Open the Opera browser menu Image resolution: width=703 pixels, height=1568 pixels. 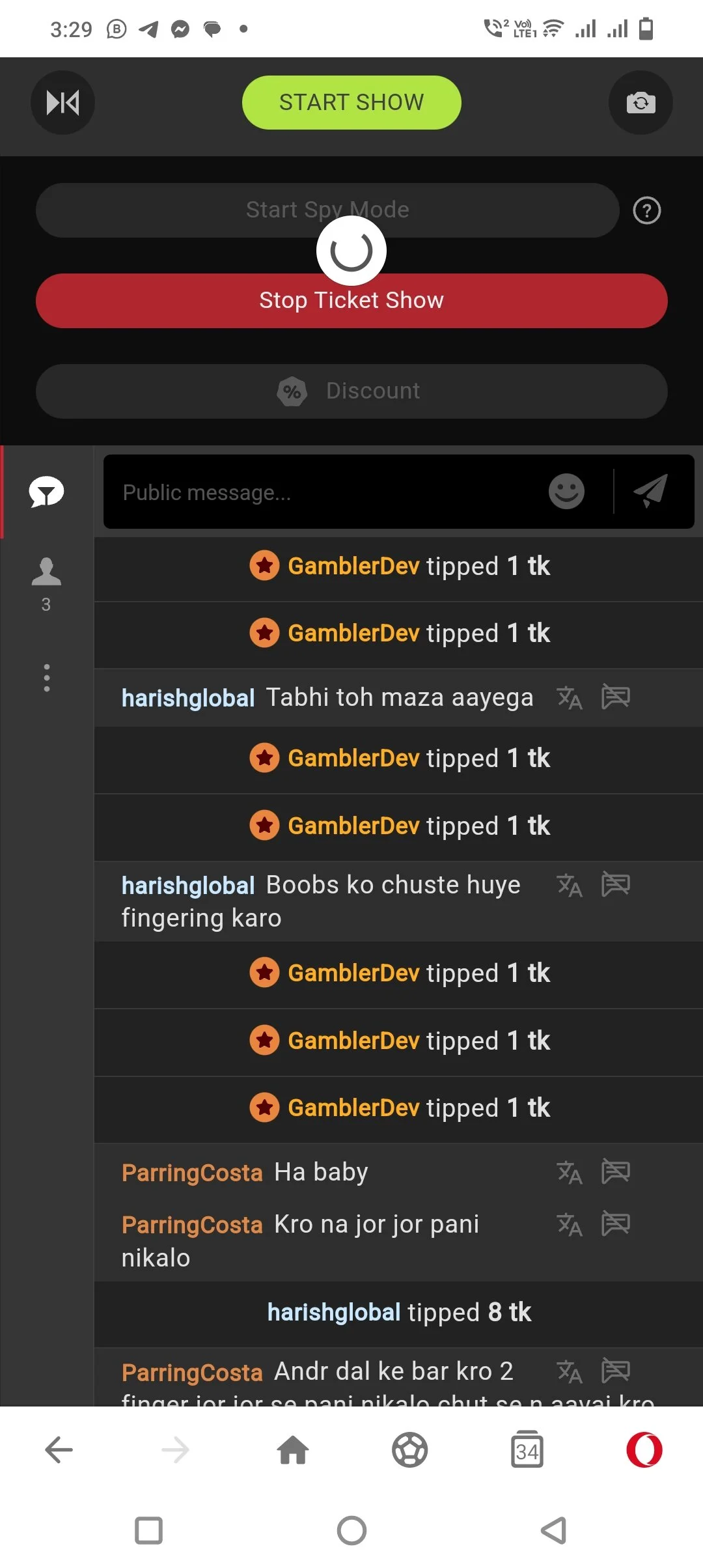[x=644, y=1450]
